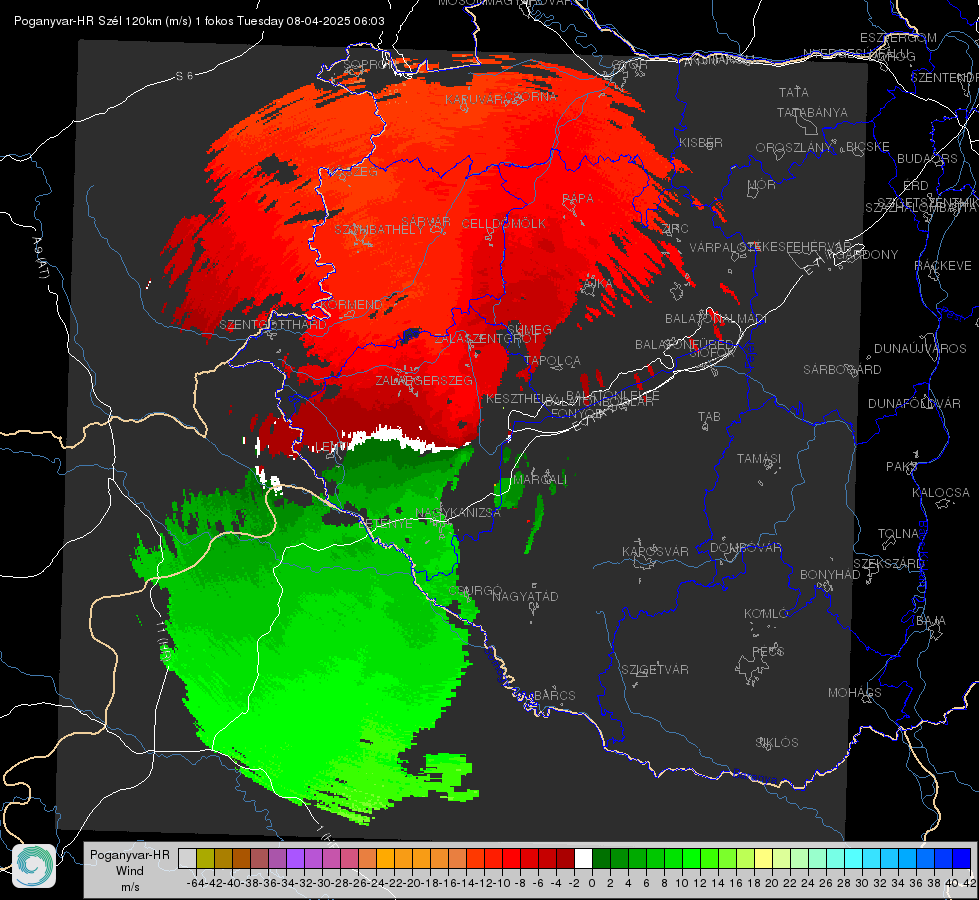The width and height of the screenshot is (979, 900).
Task: Pick the yellow swatch above 18
Action: (763, 858)
